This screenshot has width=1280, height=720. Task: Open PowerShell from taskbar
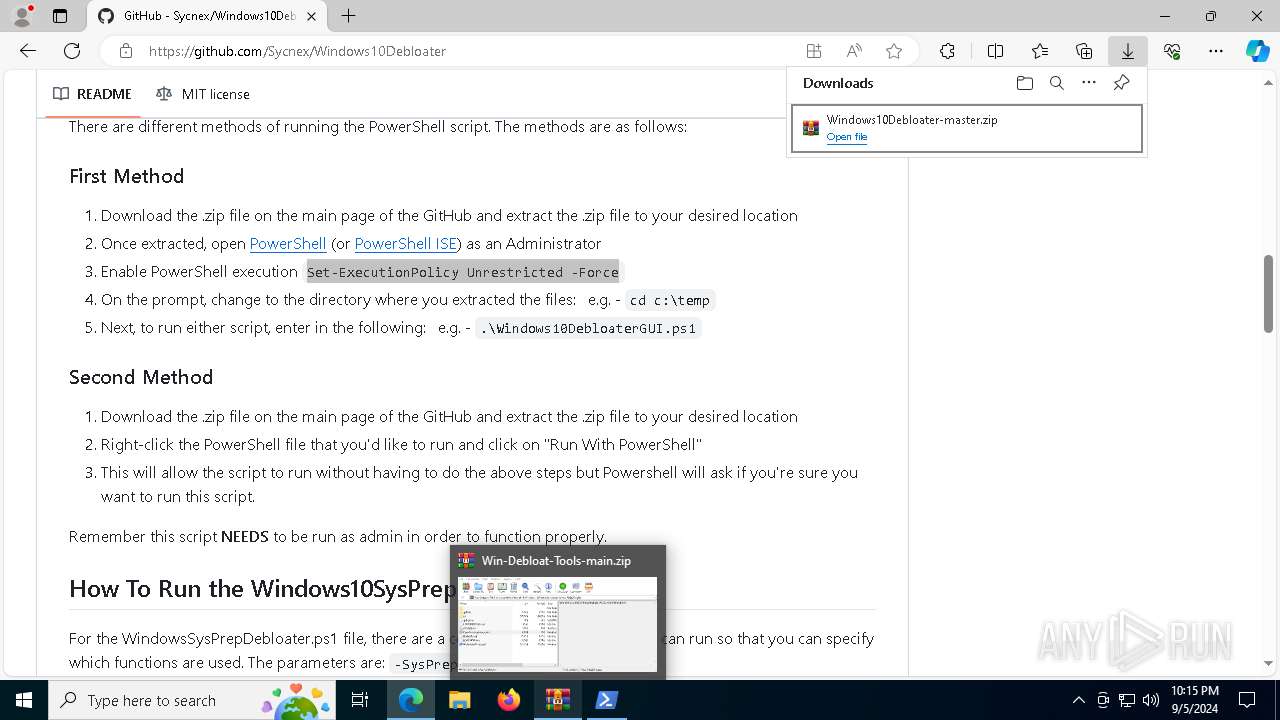pos(606,700)
